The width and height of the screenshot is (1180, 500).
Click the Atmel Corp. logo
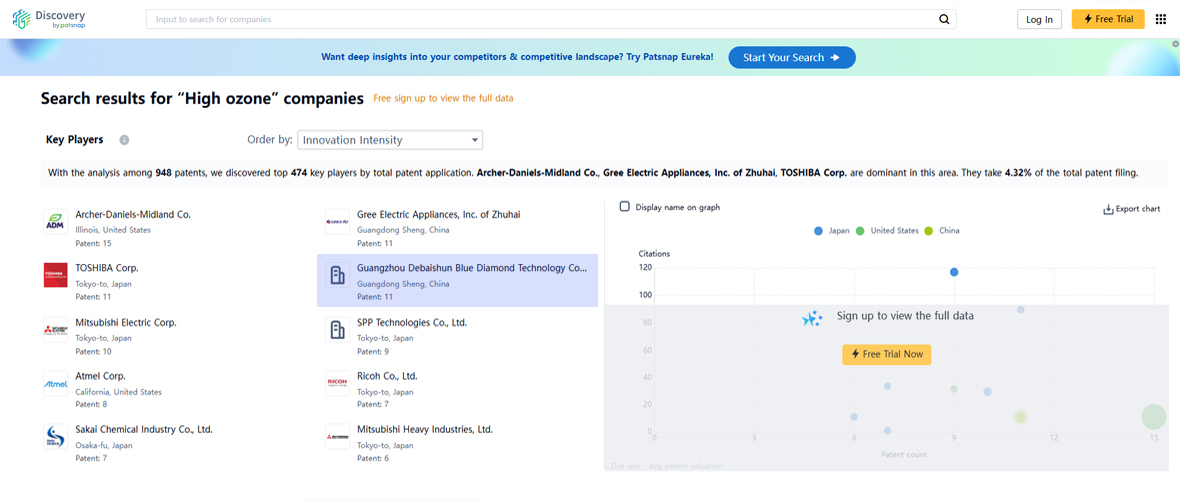(x=56, y=383)
